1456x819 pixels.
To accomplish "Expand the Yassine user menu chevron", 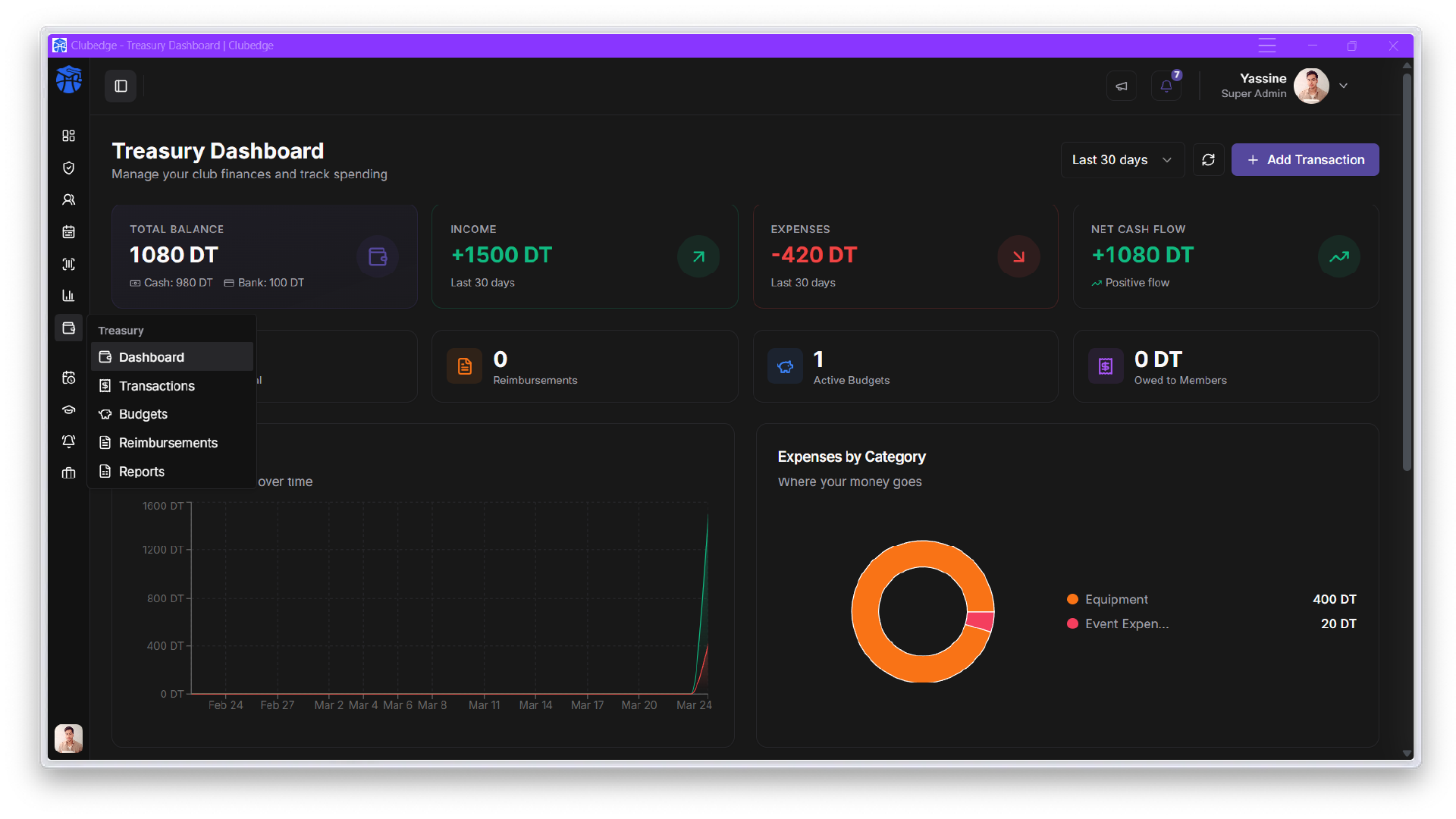I will click(x=1343, y=86).
